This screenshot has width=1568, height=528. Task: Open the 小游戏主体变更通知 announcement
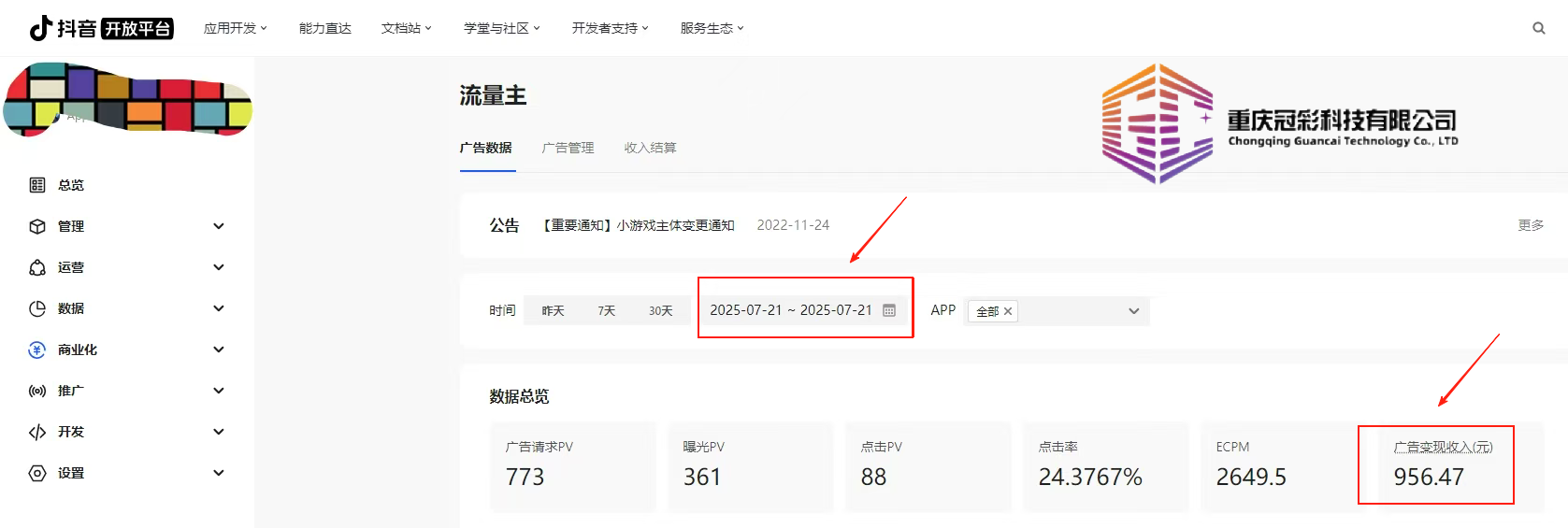pyautogui.click(x=639, y=225)
